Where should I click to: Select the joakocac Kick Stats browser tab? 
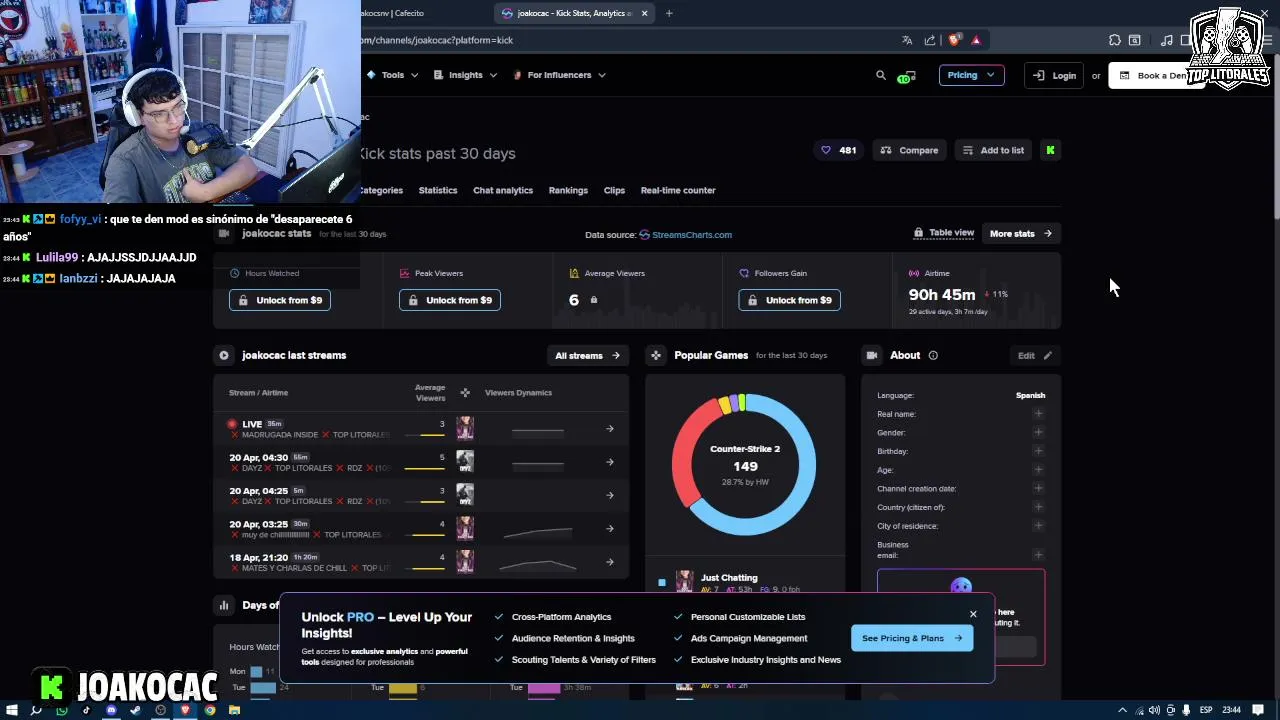tap(575, 13)
